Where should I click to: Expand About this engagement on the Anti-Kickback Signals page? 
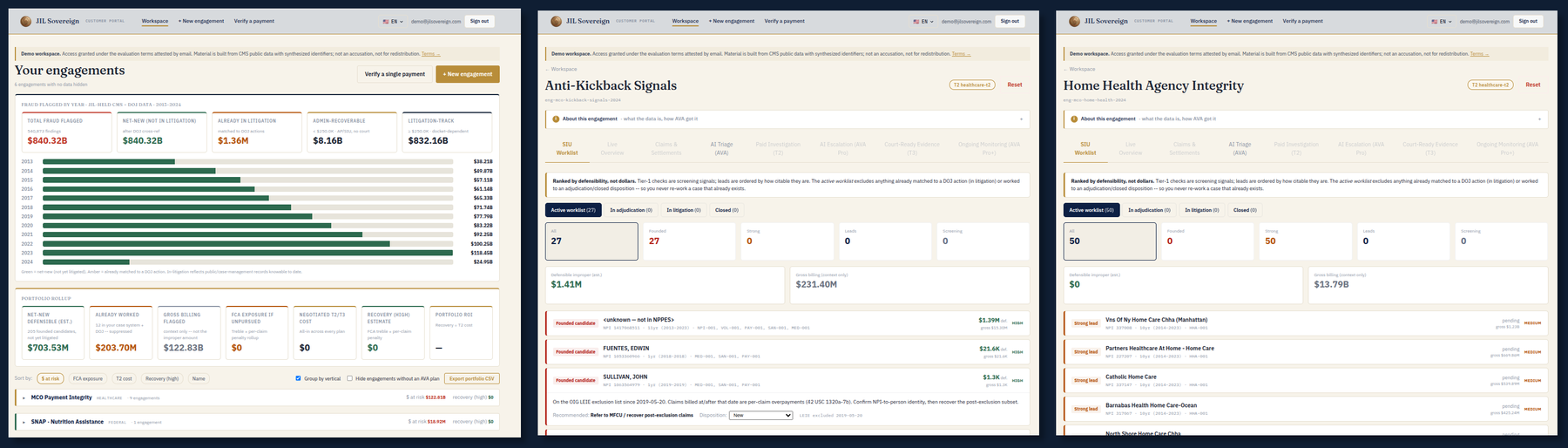click(x=787, y=119)
